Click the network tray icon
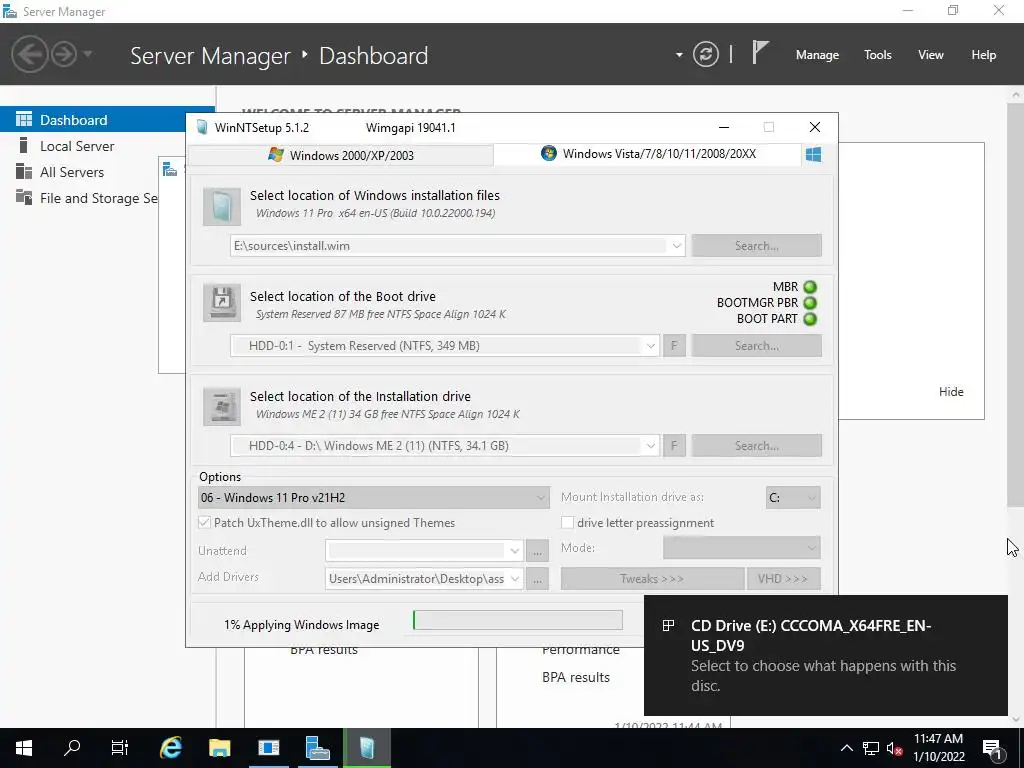The width and height of the screenshot is (1024, 768). coord(871,748)
